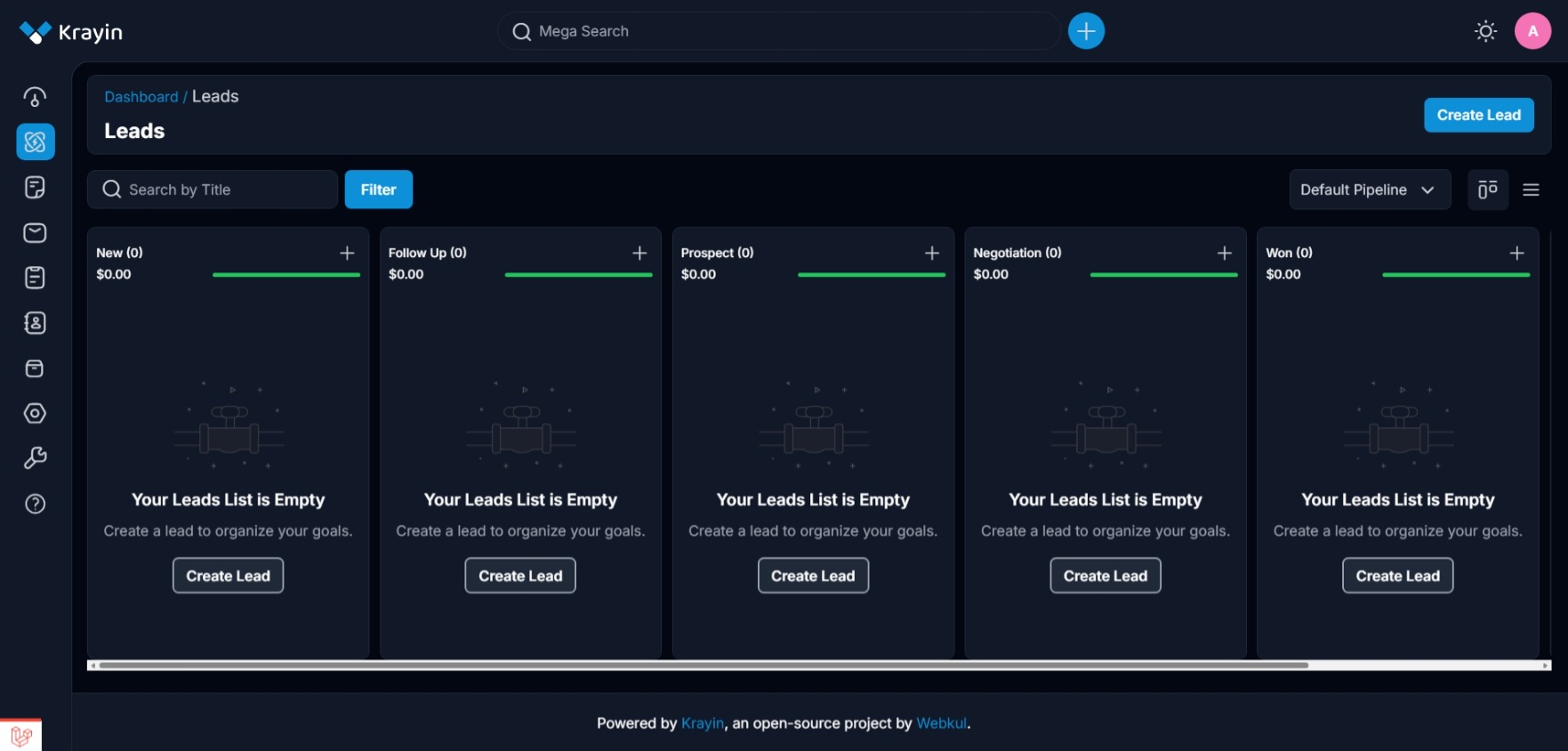Viewport: 1568px width, 751px height.
Task: Click the Filter button
Action: tap(378, 190)
